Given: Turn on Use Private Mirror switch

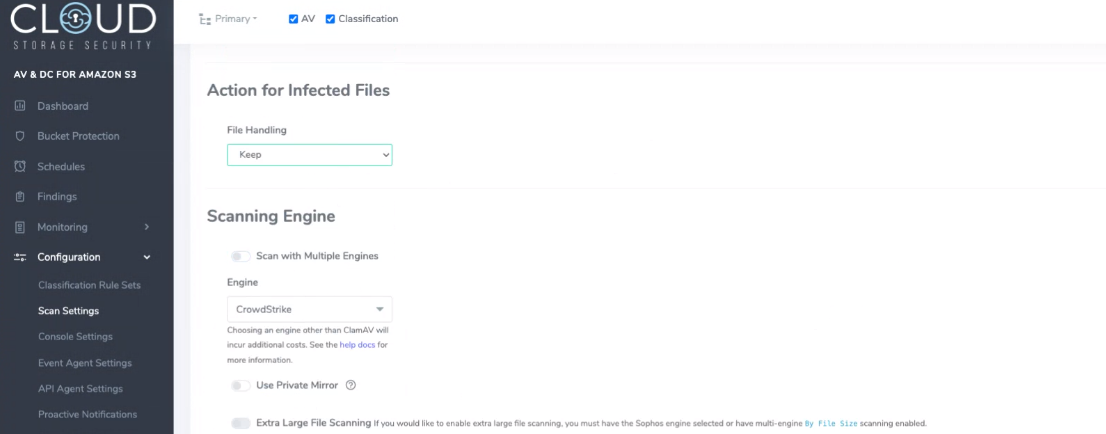Looking at the screenshot, I should [x=240, y=385].
